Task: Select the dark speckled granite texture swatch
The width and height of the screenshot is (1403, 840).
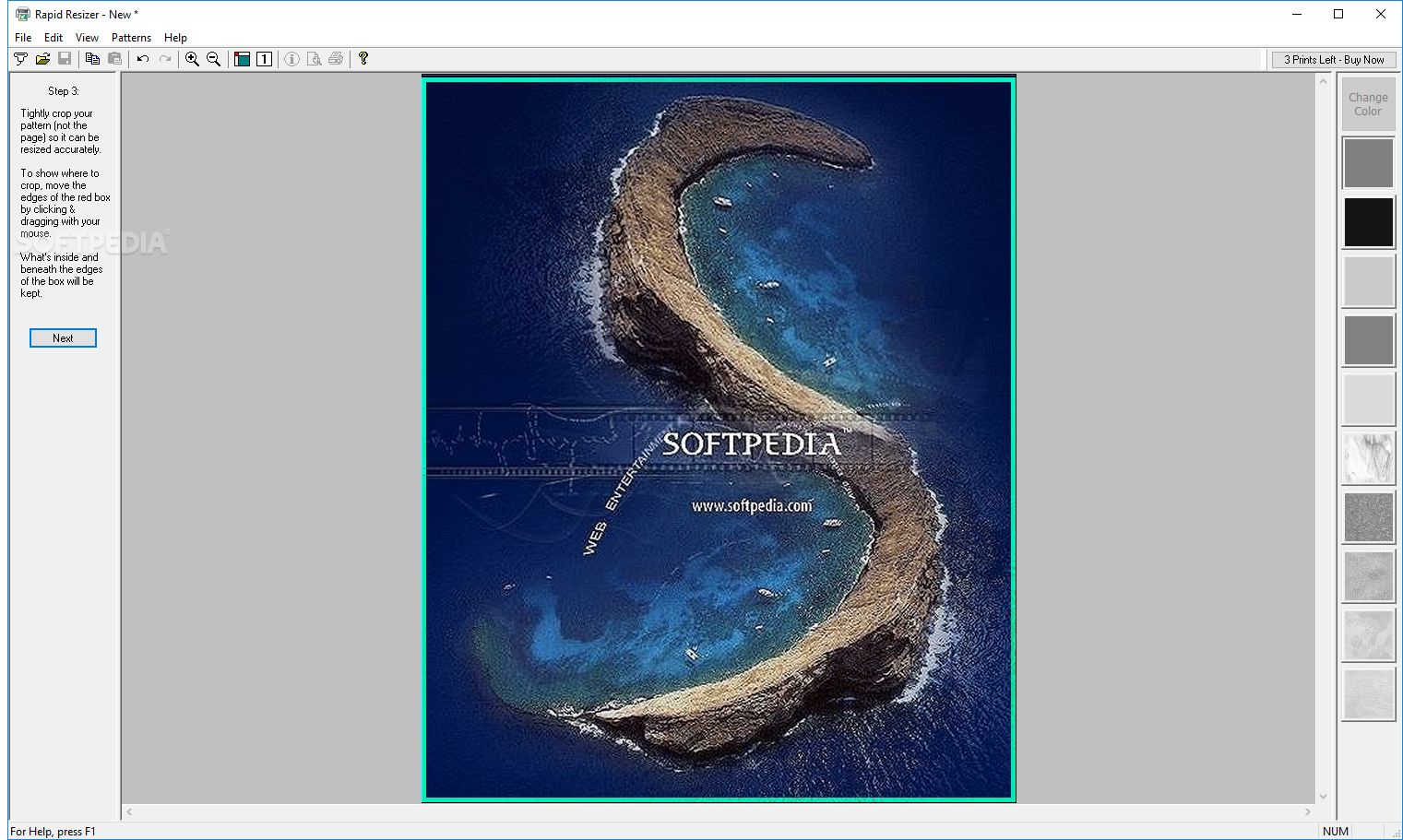Action: [x=1368, y=517]
